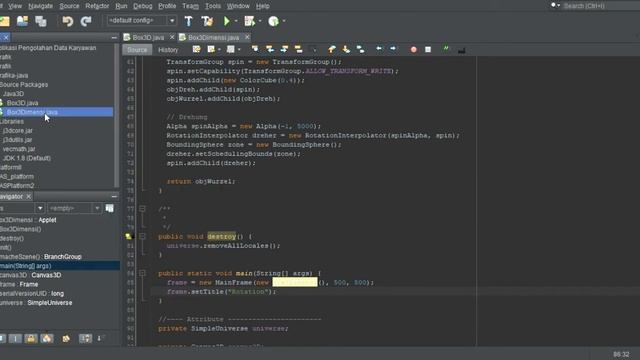This screenshot has height=360, width=640.
Task: Close the Navigator panel tab
Action: click(x=29, y=197)
